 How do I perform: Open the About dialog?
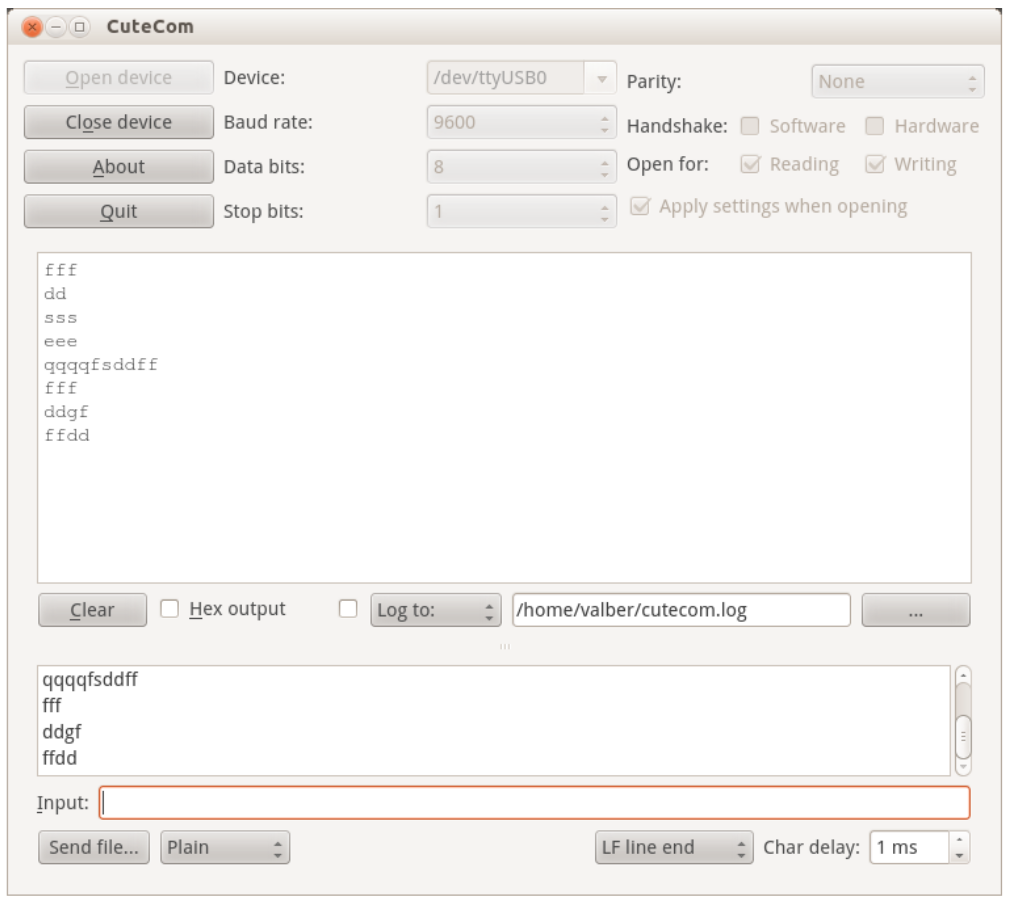coord(118,167)
